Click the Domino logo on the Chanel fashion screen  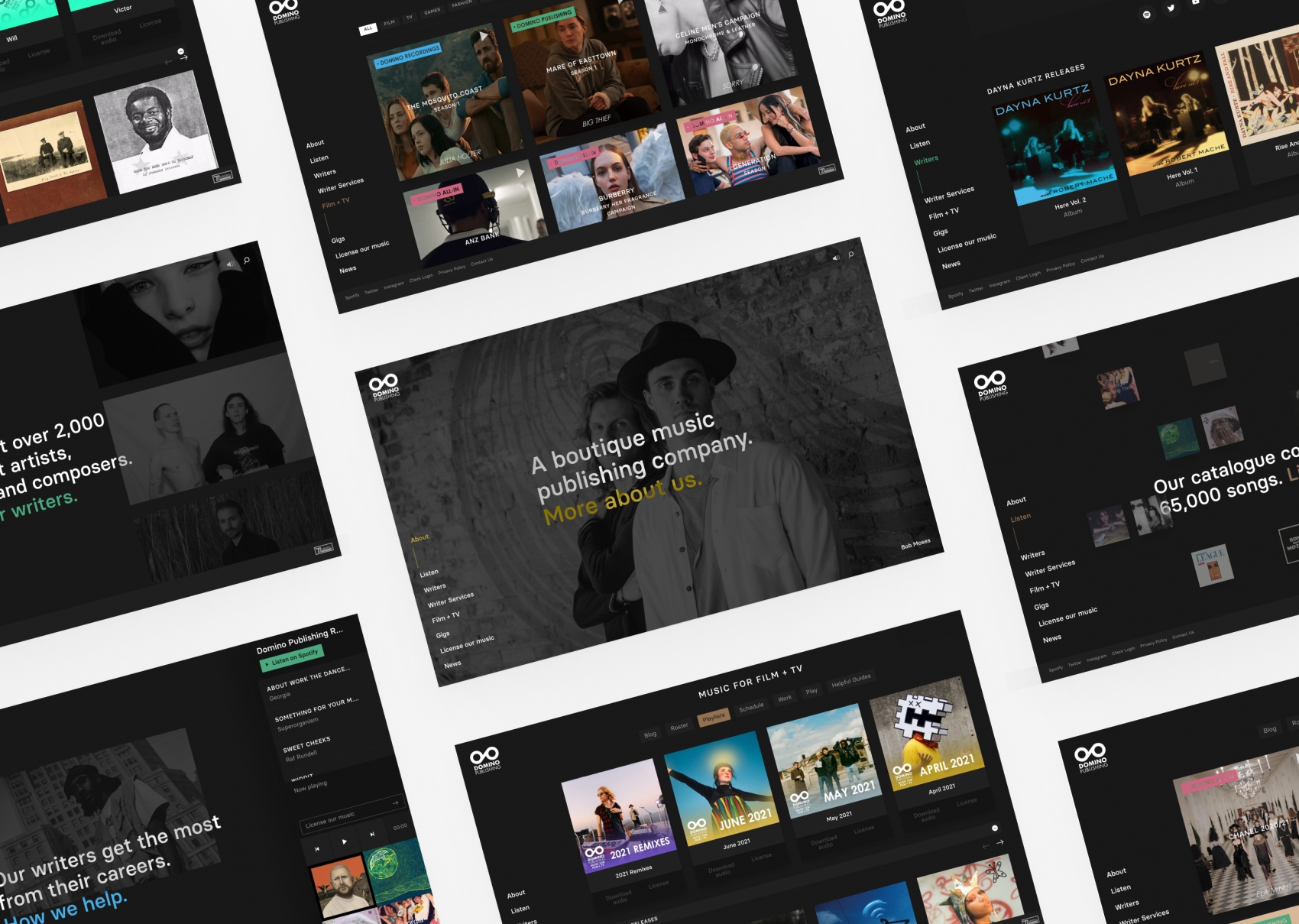[x=1091, y=758]
